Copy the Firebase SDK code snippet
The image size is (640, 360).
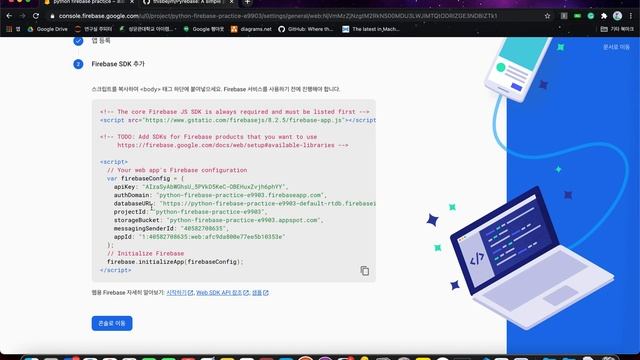(364, 271)
